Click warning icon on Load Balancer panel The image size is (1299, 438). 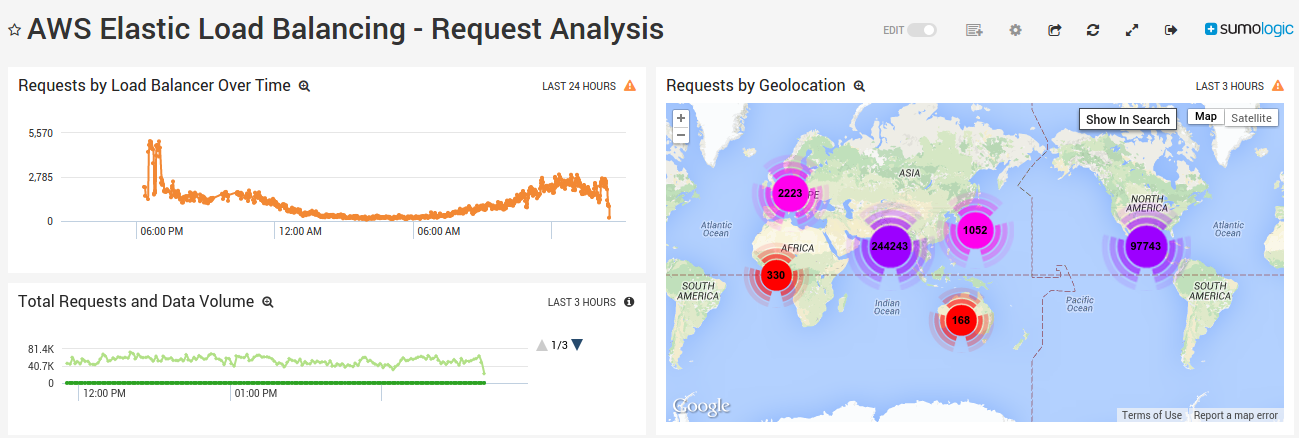click(630, 86)
